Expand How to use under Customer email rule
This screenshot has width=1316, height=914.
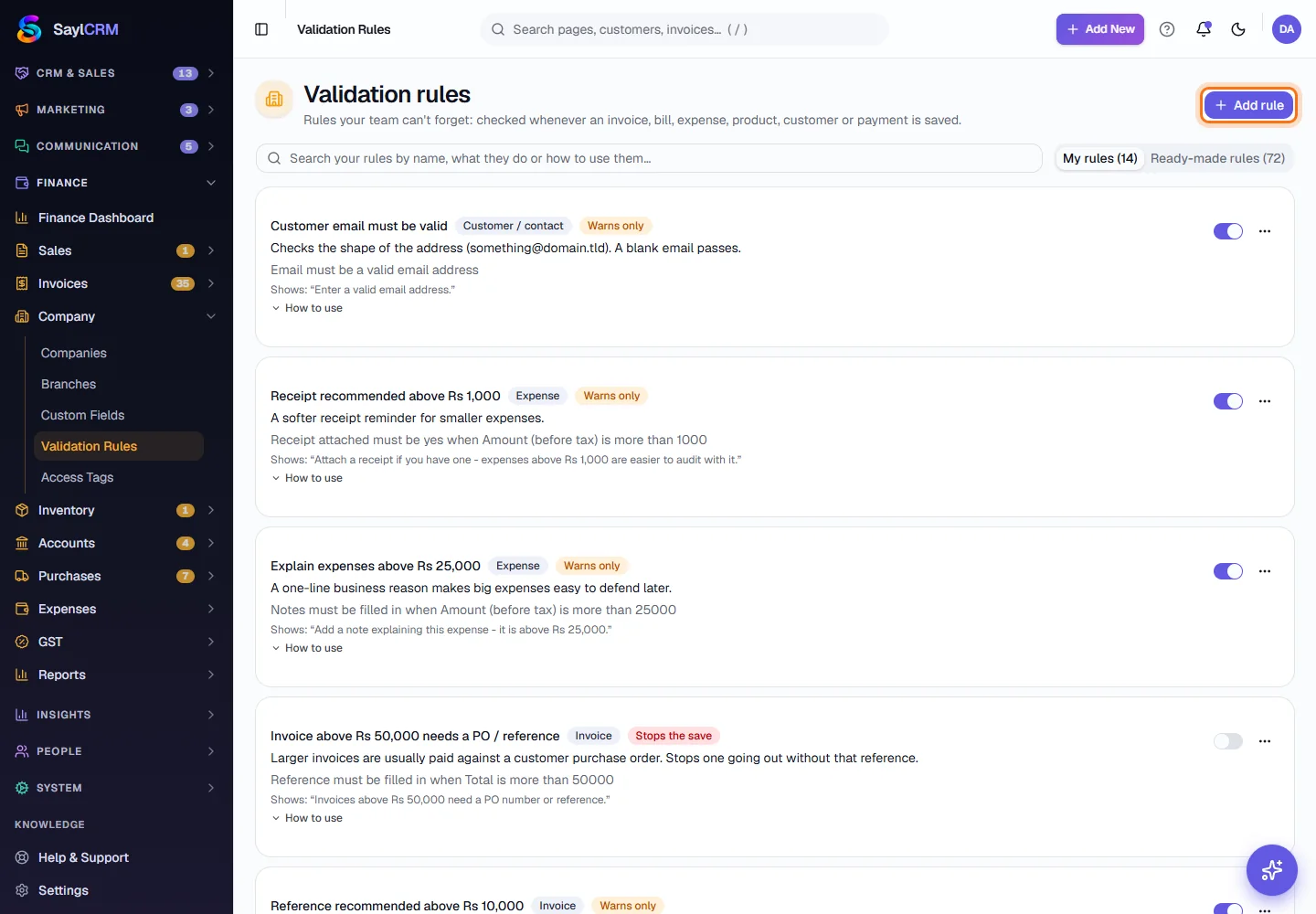point(307,308)
